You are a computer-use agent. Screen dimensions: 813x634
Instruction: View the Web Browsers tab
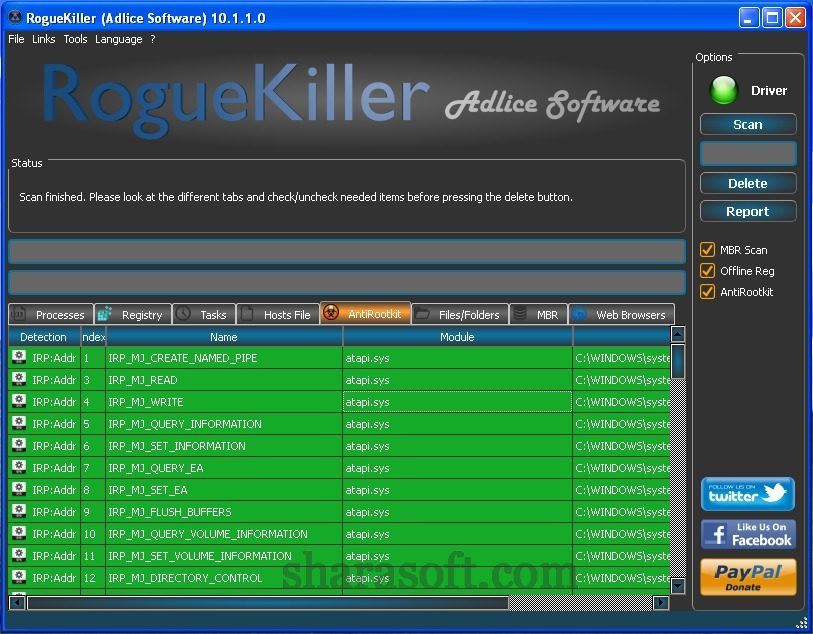click(x=622, y=315)
